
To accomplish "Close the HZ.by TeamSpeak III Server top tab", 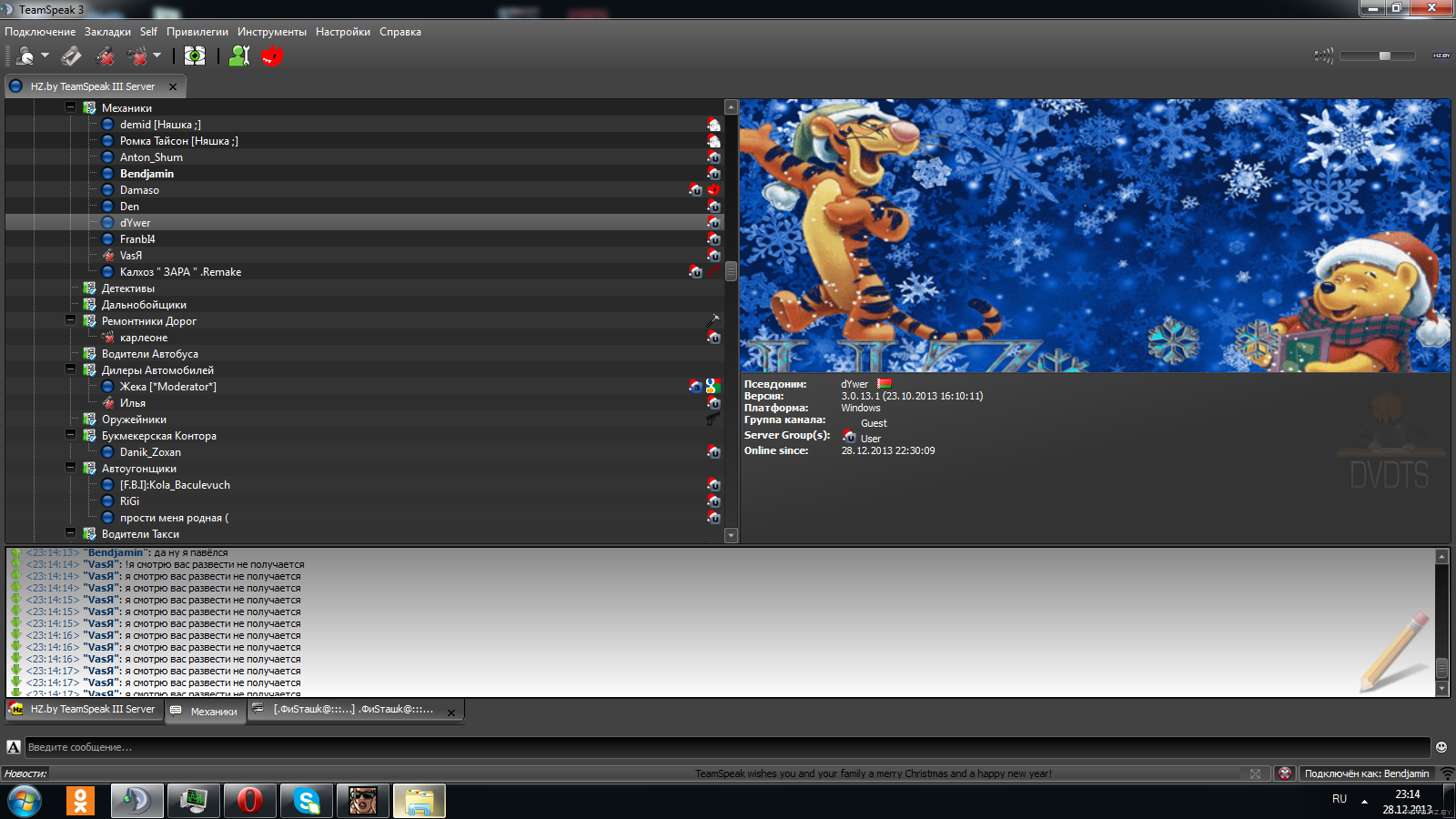I will pos(173,87).
